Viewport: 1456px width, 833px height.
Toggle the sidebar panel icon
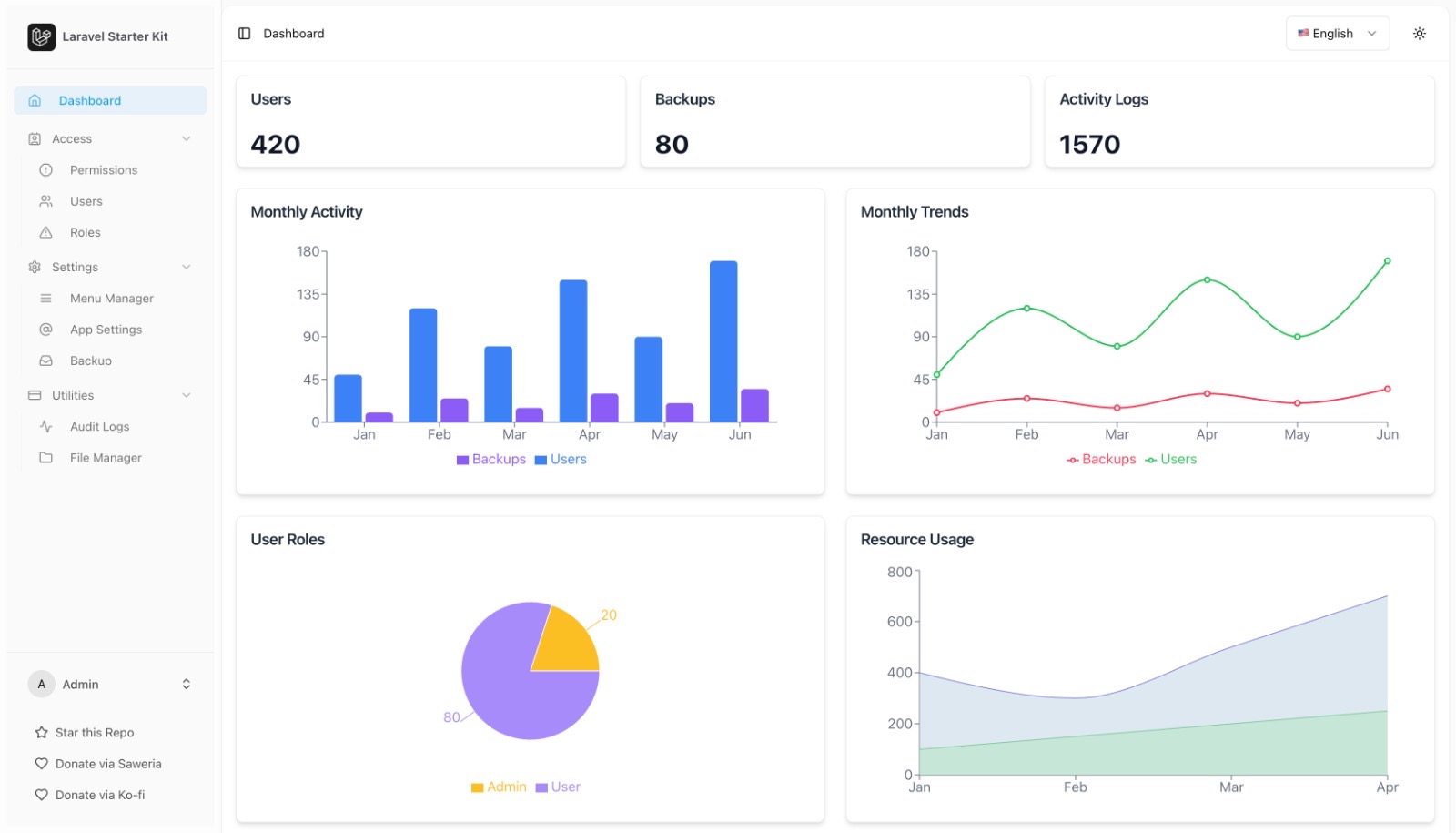pos(244,34)
